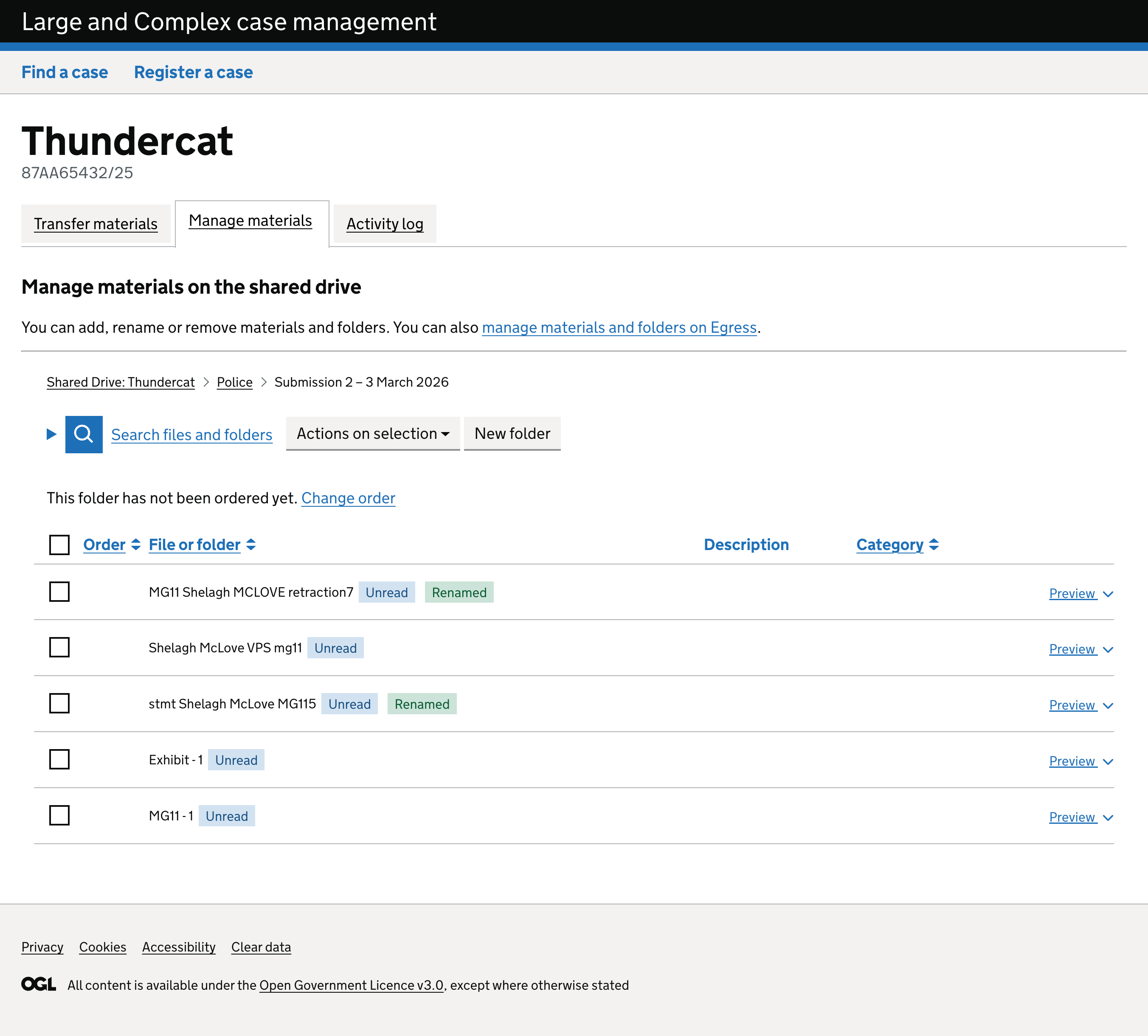Image resolution: width=1148 pixels, height=1036 pixels.
Task: Go to Register a case
Action: pos(194,72)
